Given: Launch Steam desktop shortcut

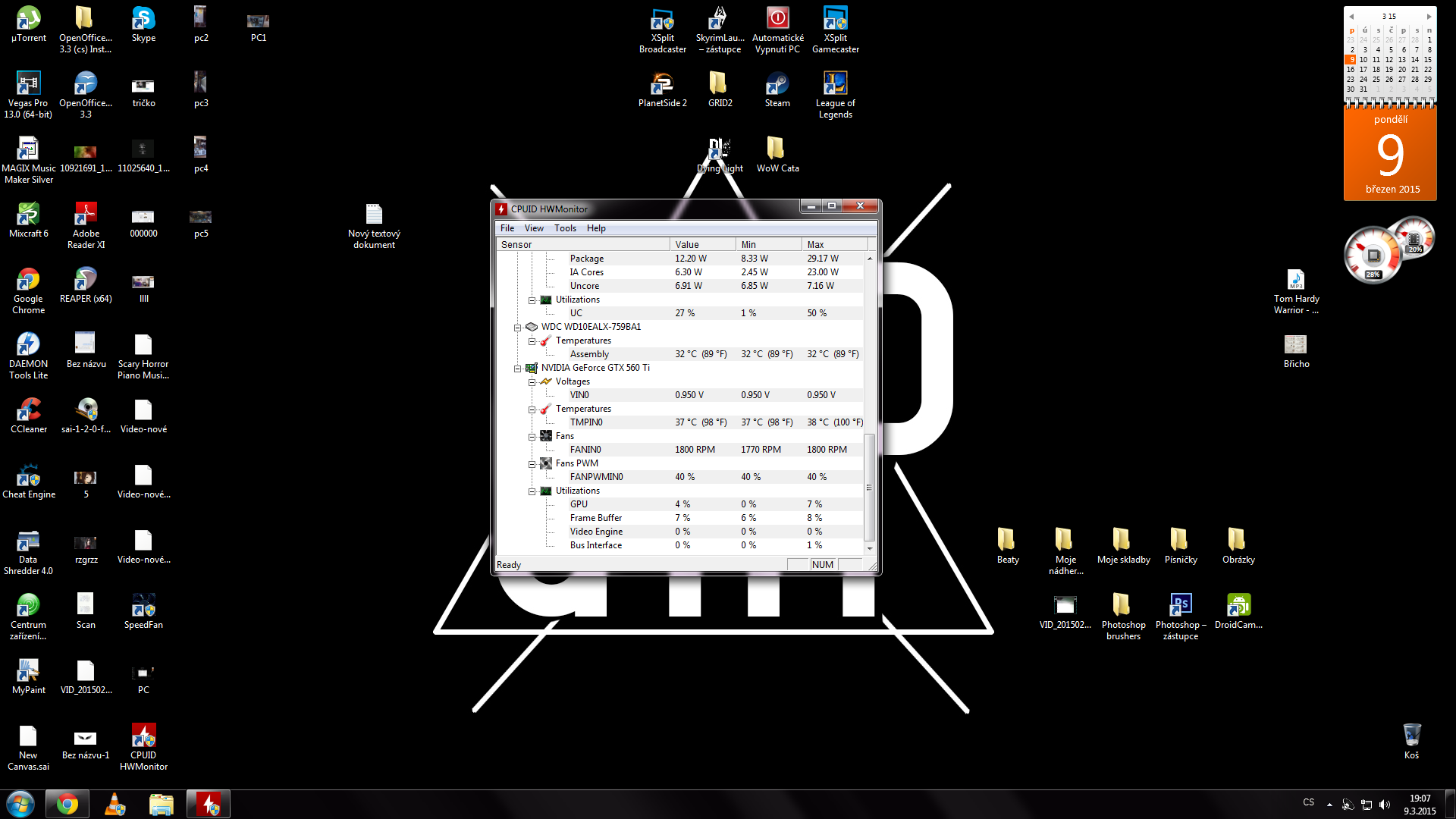Looking at the screenshot, I should click(777, 89).
